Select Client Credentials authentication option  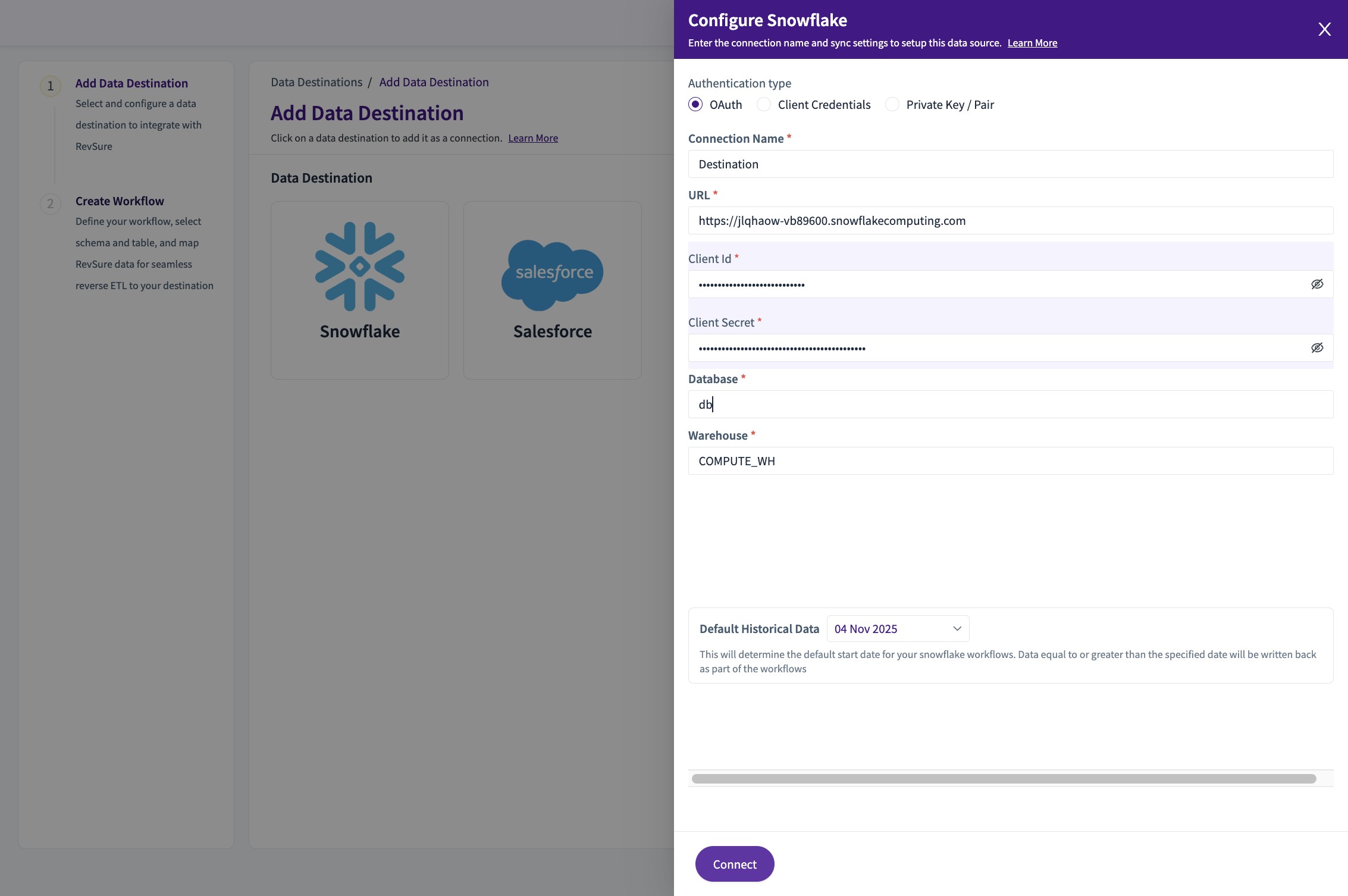pos(764,105)
